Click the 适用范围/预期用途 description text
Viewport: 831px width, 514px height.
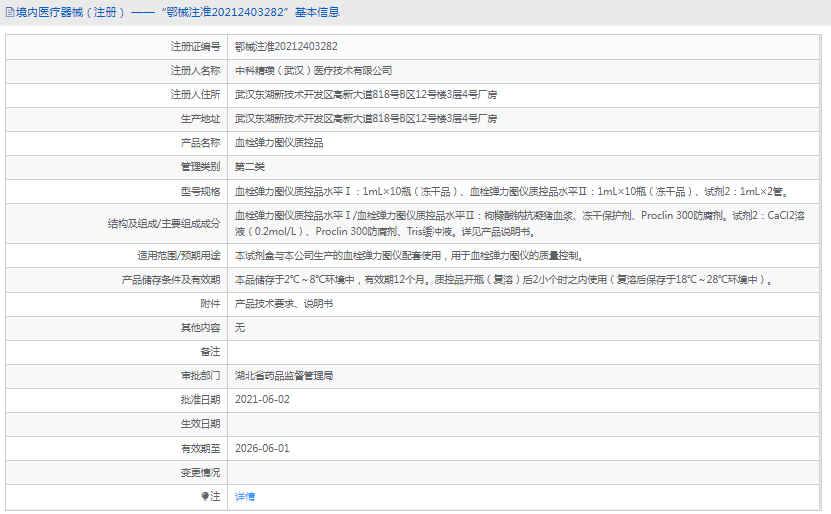pyautogui.click(x=409, y=255)
